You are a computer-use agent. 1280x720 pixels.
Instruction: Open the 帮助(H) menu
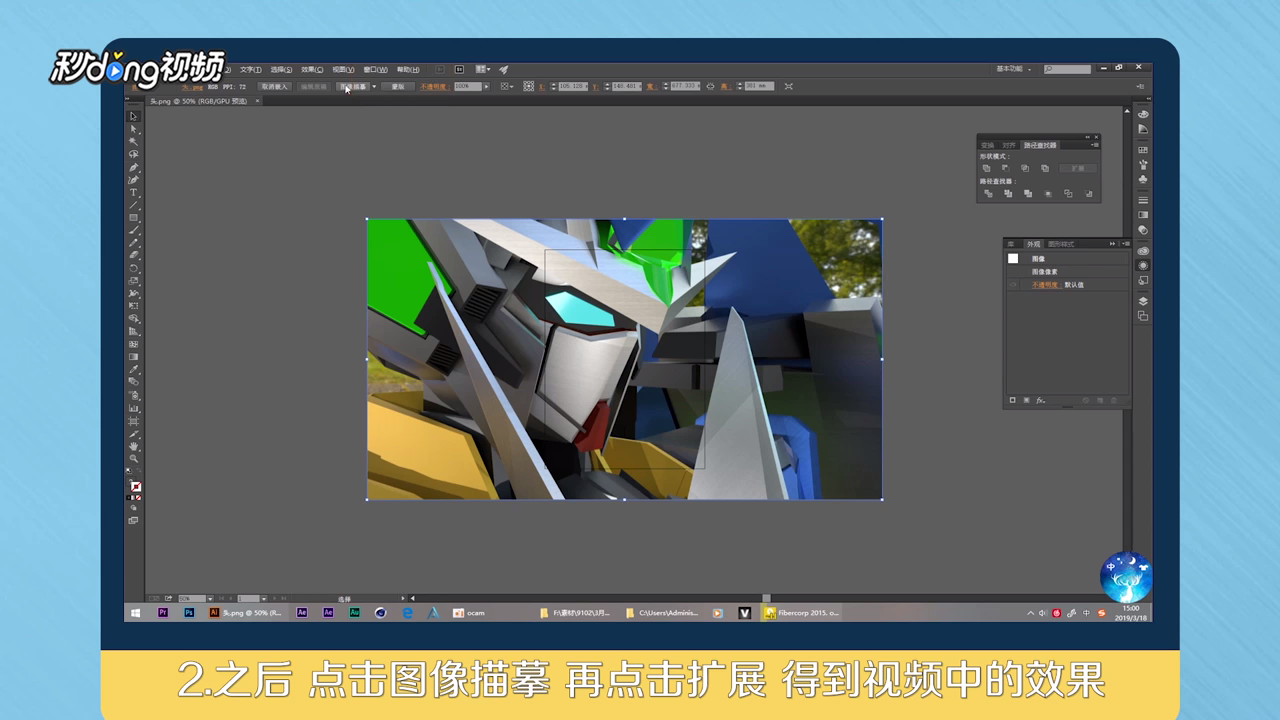(x=408, y=70)
